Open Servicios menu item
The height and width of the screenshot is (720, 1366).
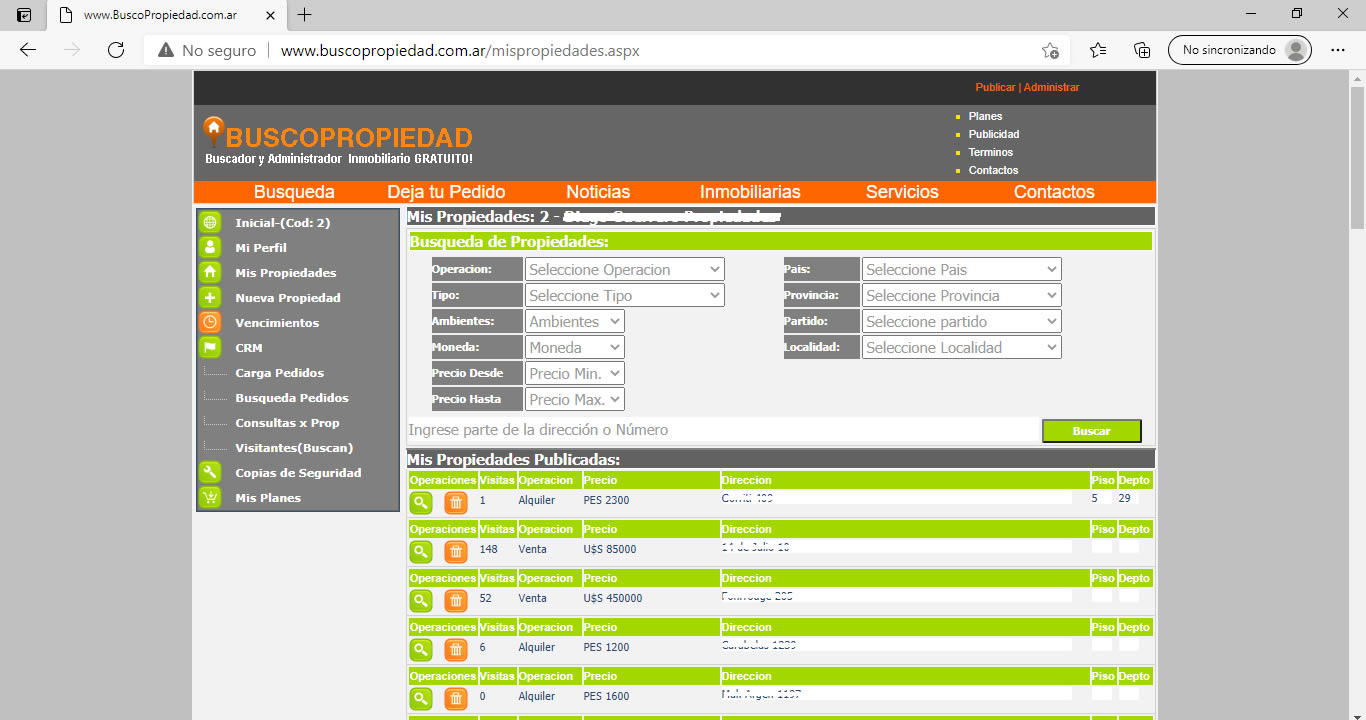[902, 192]
